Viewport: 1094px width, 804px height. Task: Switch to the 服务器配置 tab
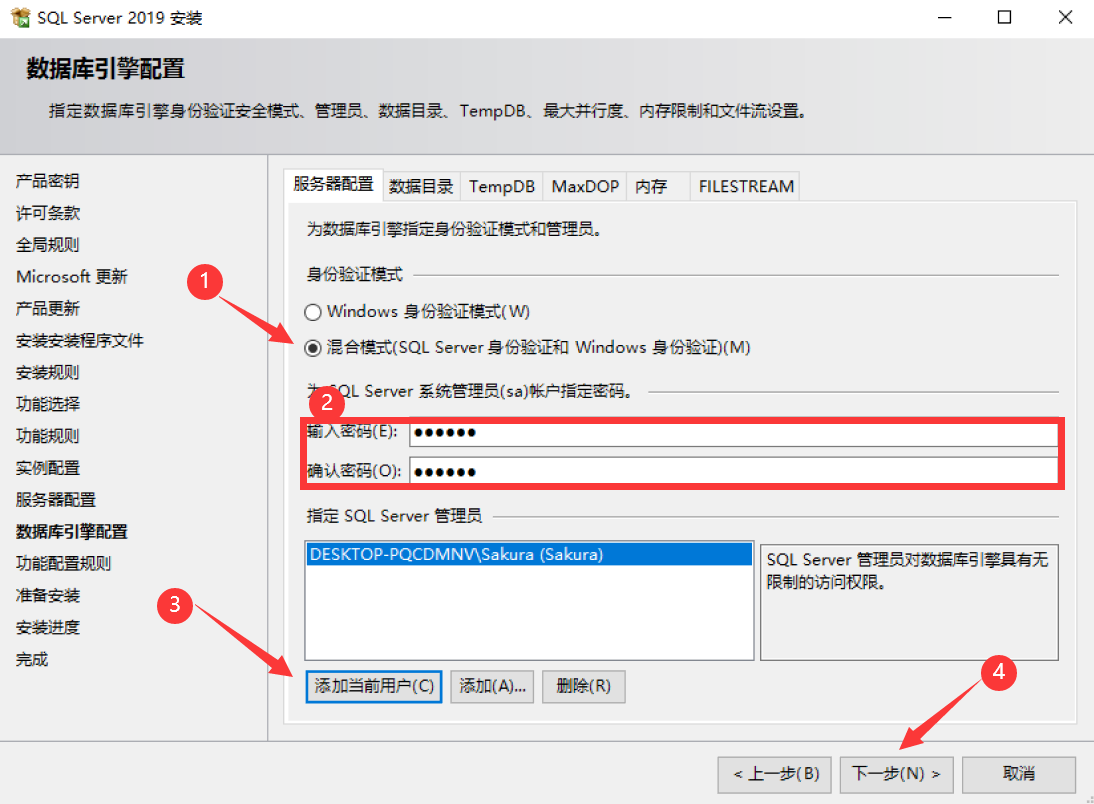334,185
